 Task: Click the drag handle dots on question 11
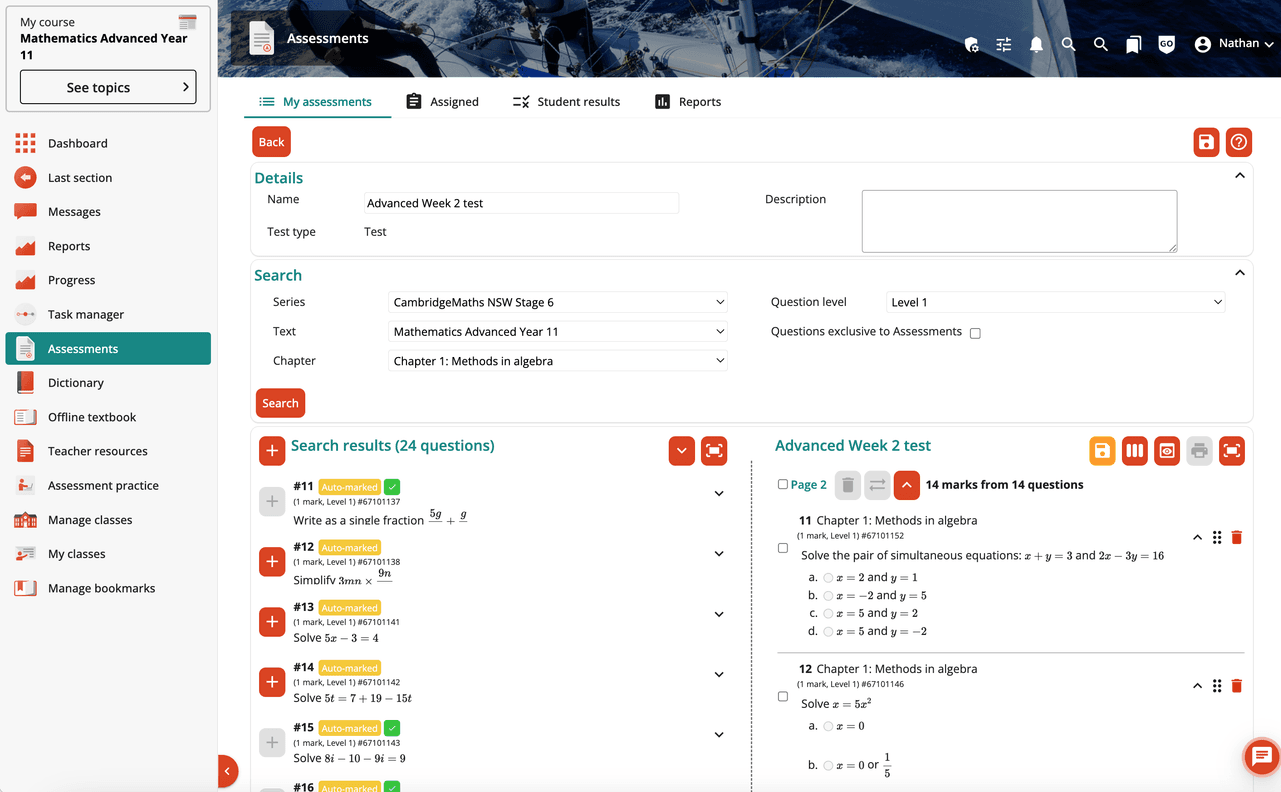(1217, 537)
